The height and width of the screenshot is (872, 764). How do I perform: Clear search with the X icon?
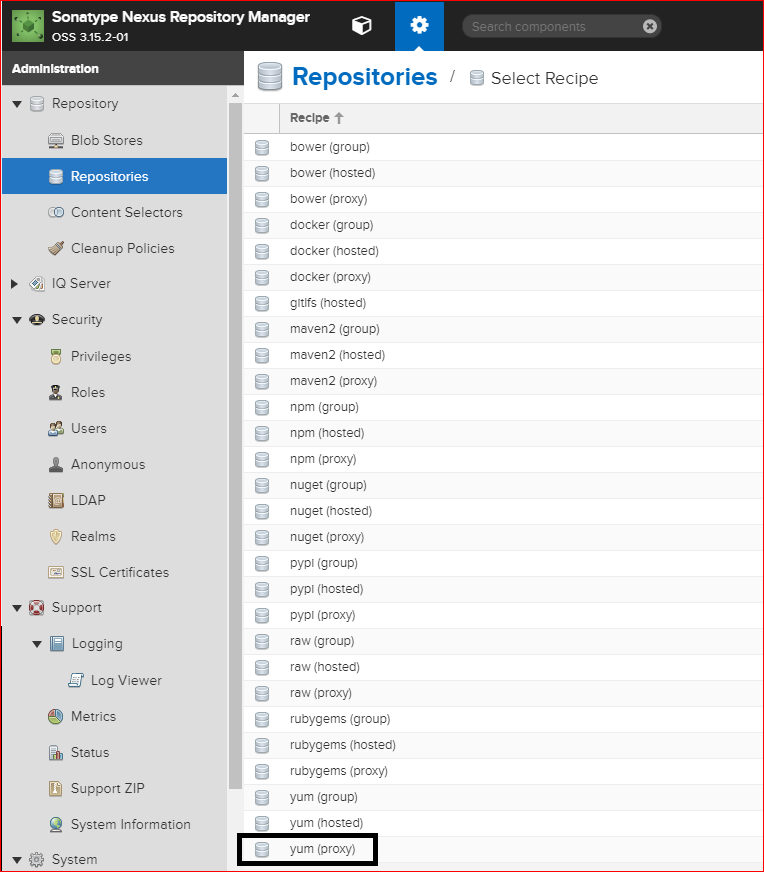tap(650, 26)
